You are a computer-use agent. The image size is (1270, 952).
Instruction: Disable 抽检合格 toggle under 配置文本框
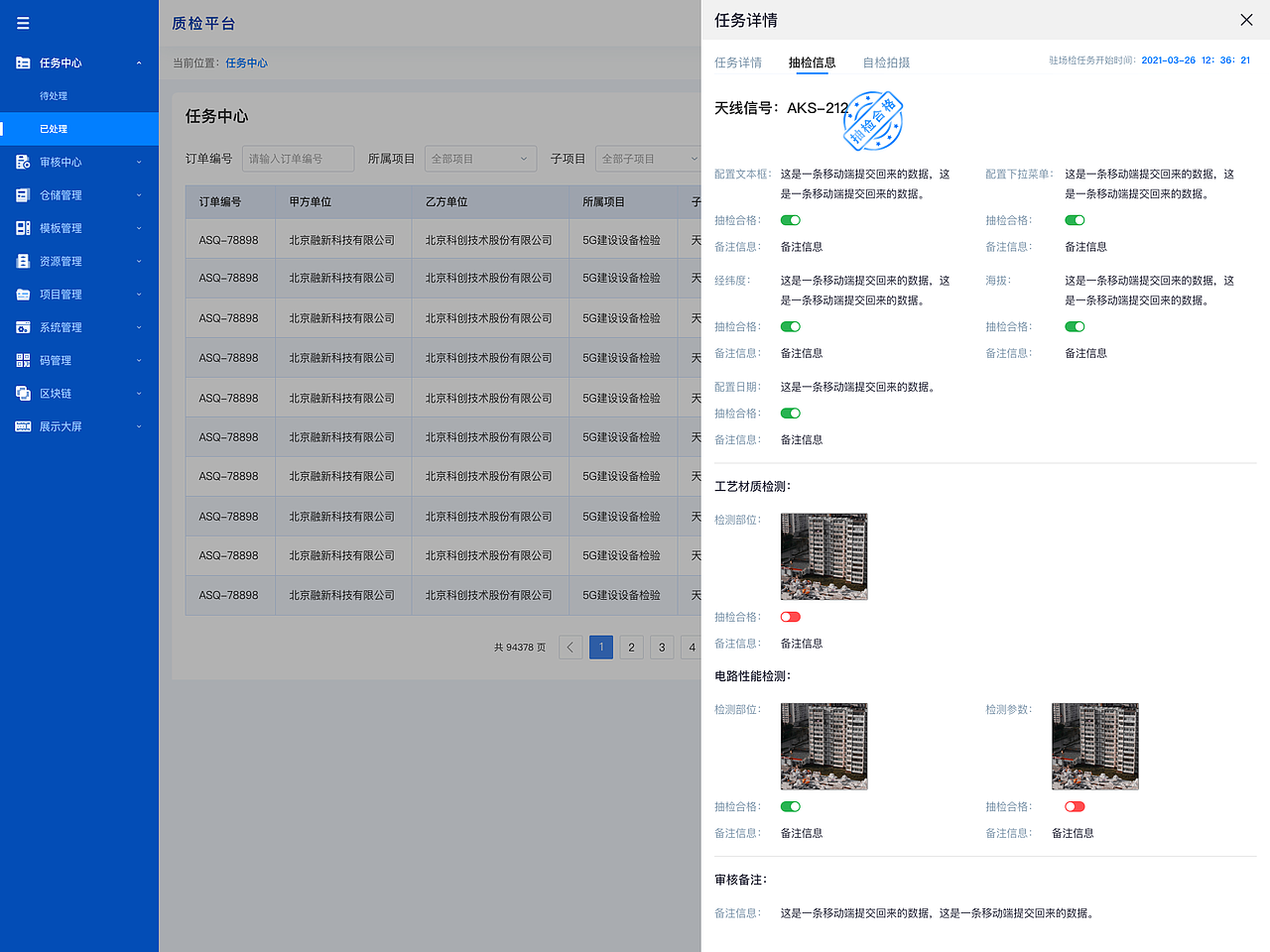pos(790,220)
